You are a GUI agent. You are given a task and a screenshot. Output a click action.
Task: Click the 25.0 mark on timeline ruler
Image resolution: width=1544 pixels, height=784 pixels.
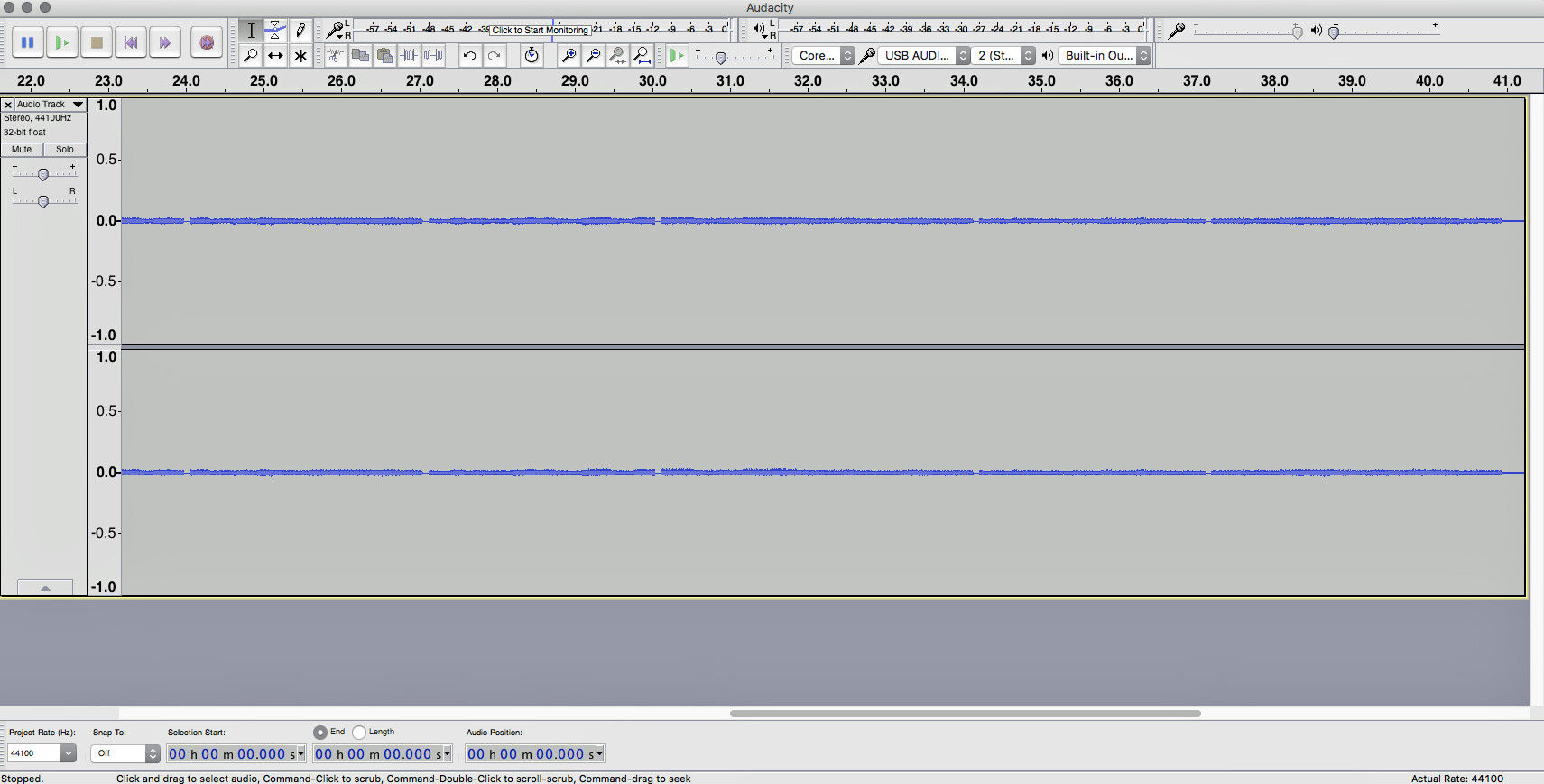[263, 81]
